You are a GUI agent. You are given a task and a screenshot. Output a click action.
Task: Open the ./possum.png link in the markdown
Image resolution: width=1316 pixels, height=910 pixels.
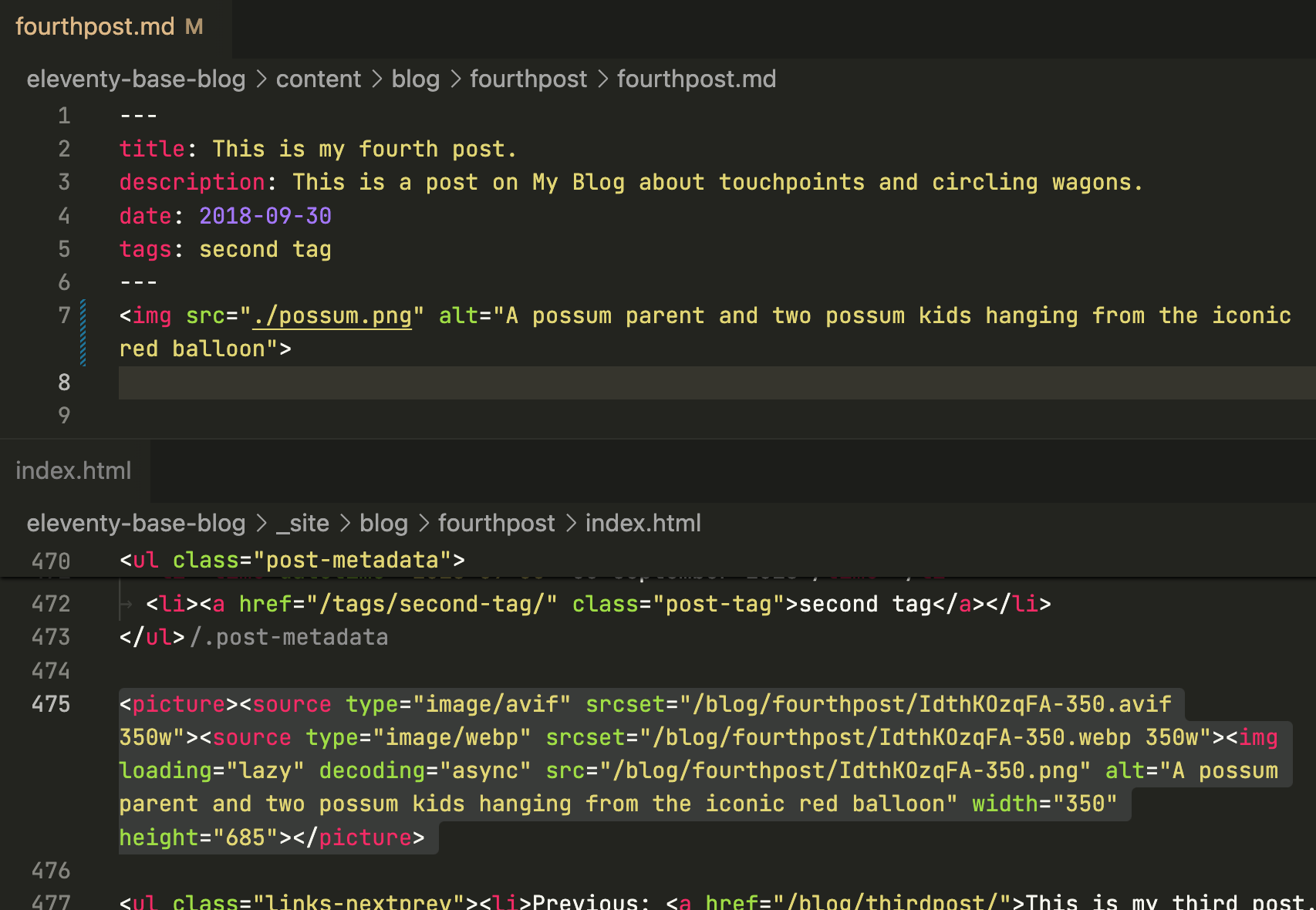pyautogui.click(x=332, y=316)
